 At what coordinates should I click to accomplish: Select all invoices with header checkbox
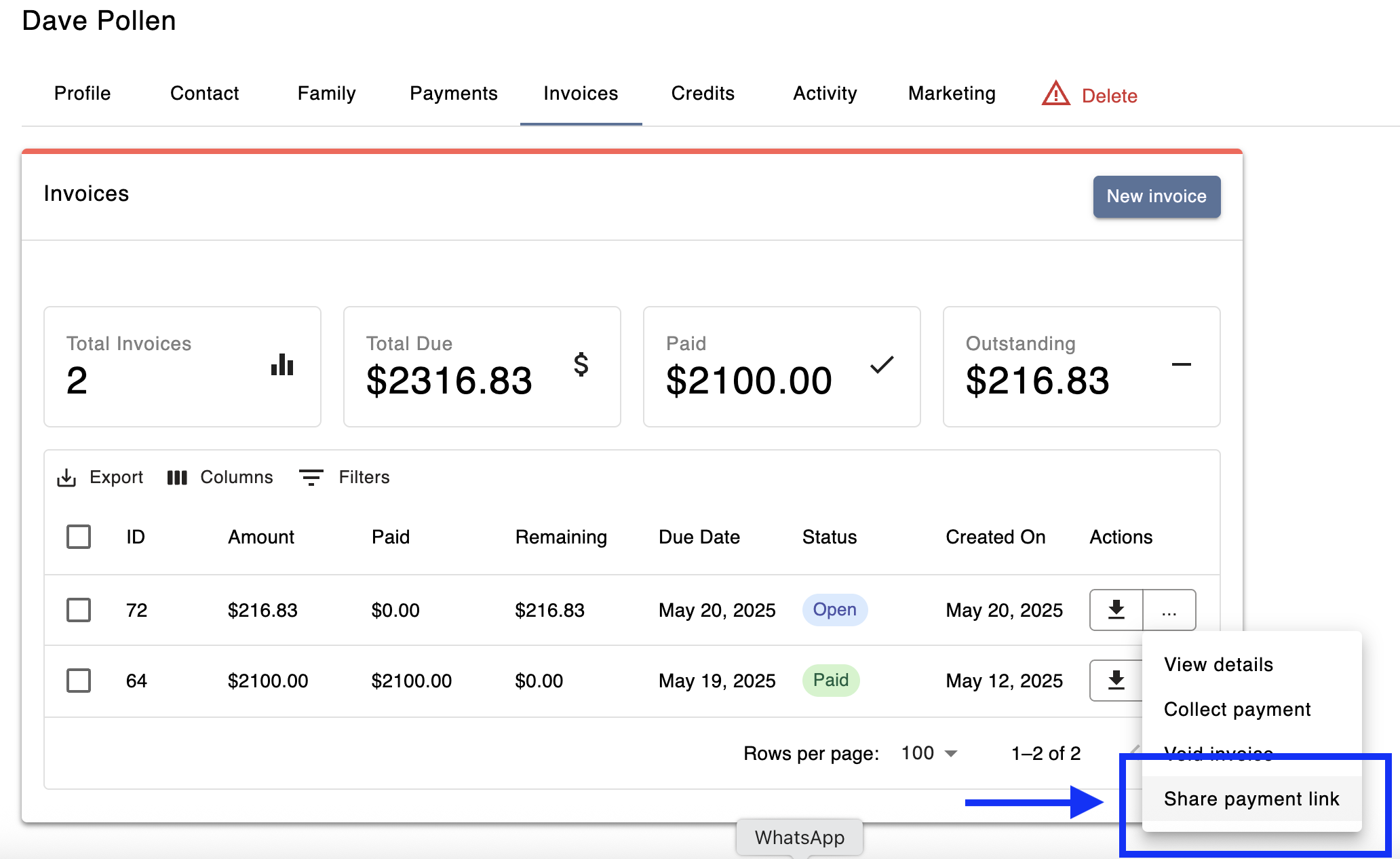(x=79, y=537)
